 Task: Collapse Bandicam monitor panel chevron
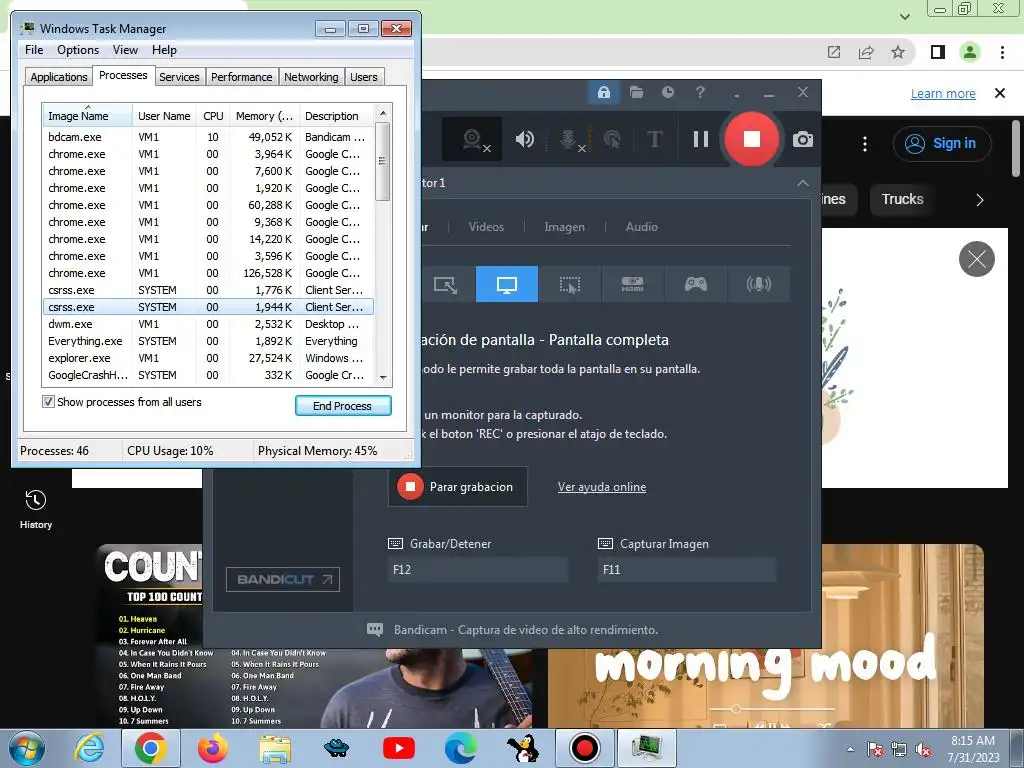coord(803,183)
